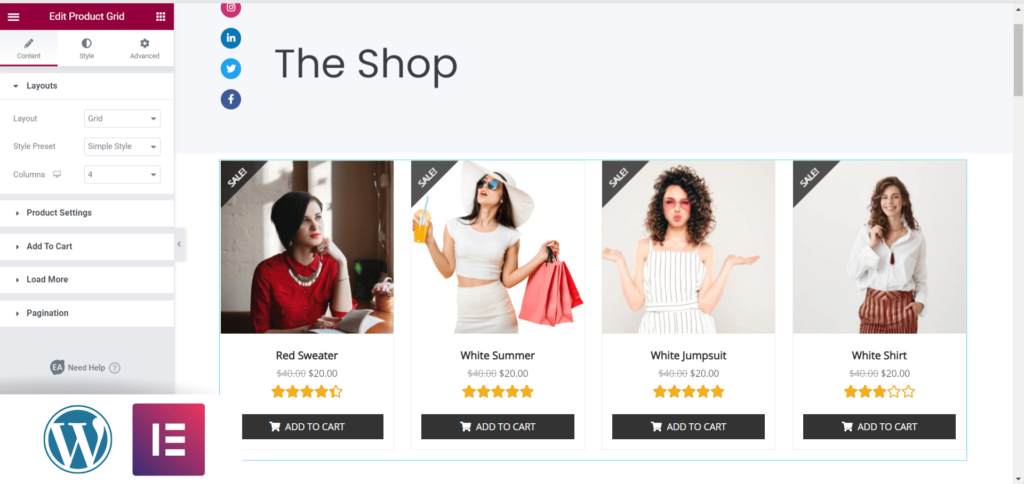The width and height of the screenshot is (1024, 484).
Task: Switch to the Advanced tab
Action: pos(144,49)
